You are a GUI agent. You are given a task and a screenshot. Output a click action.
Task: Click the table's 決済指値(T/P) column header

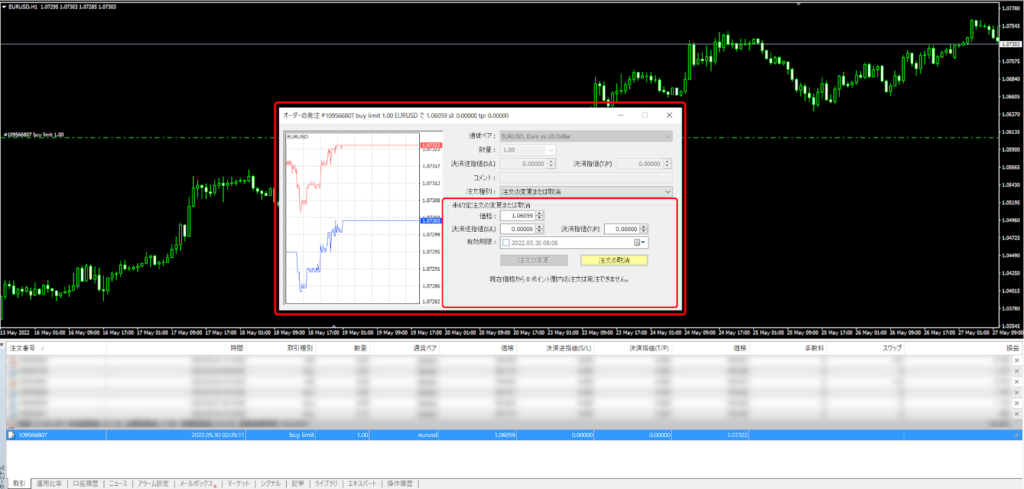tap(634, 348)
